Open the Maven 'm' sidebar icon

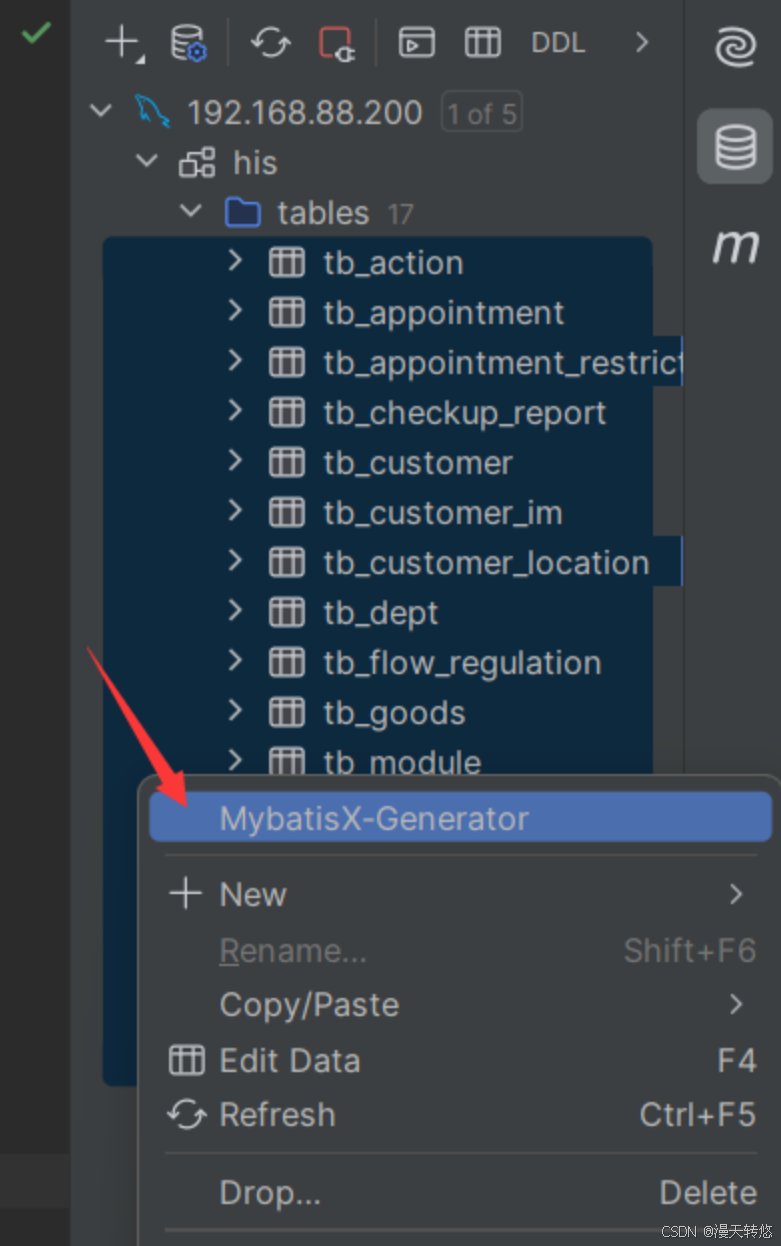(x=735, y=245)
